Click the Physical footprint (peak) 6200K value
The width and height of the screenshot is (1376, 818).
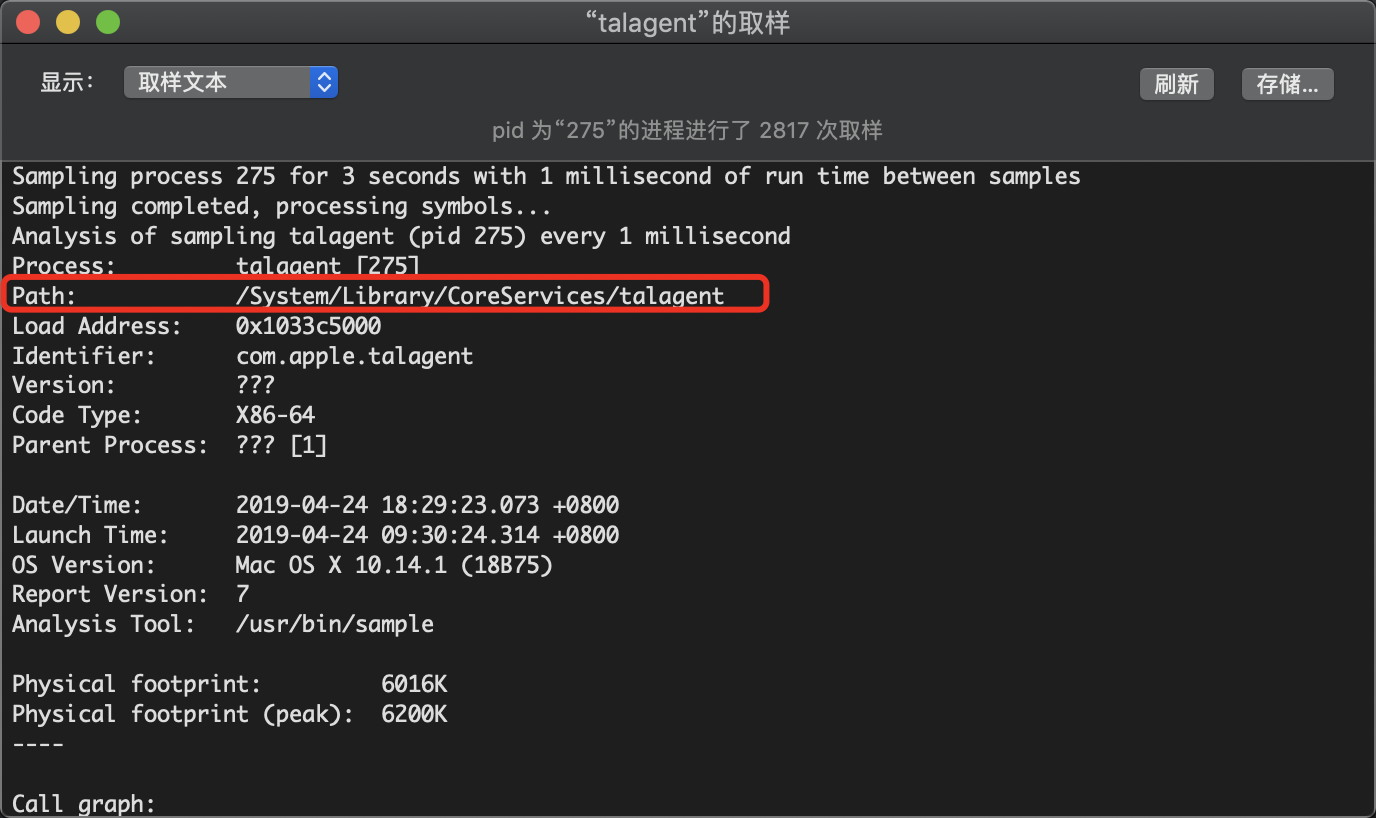(414, 714)
